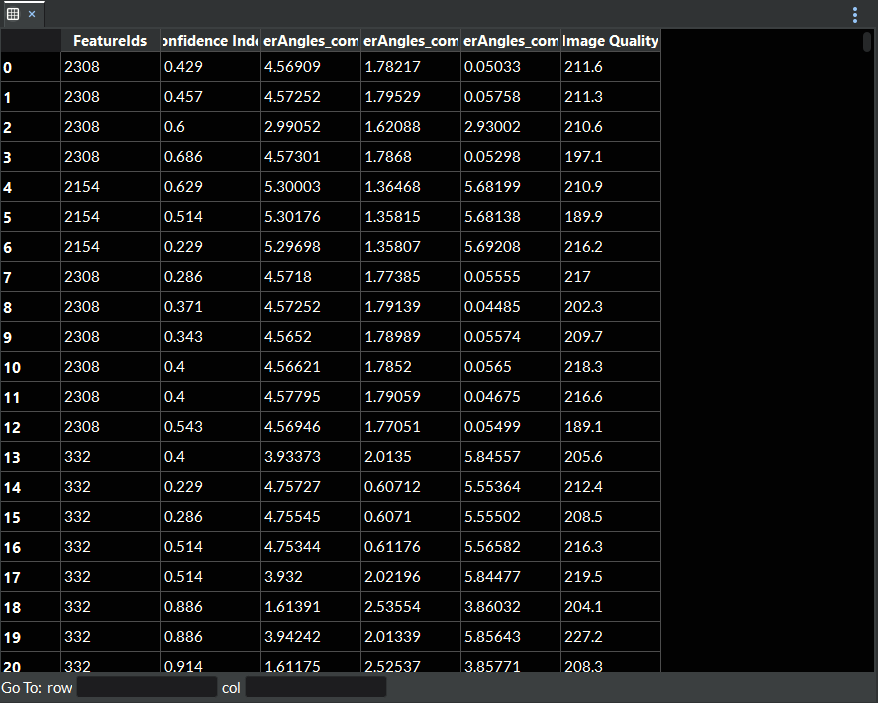This screenshot has height=703, width=878.
Task: Select the leftmost EulerAngles column header
Action: [x=310, y=41]
